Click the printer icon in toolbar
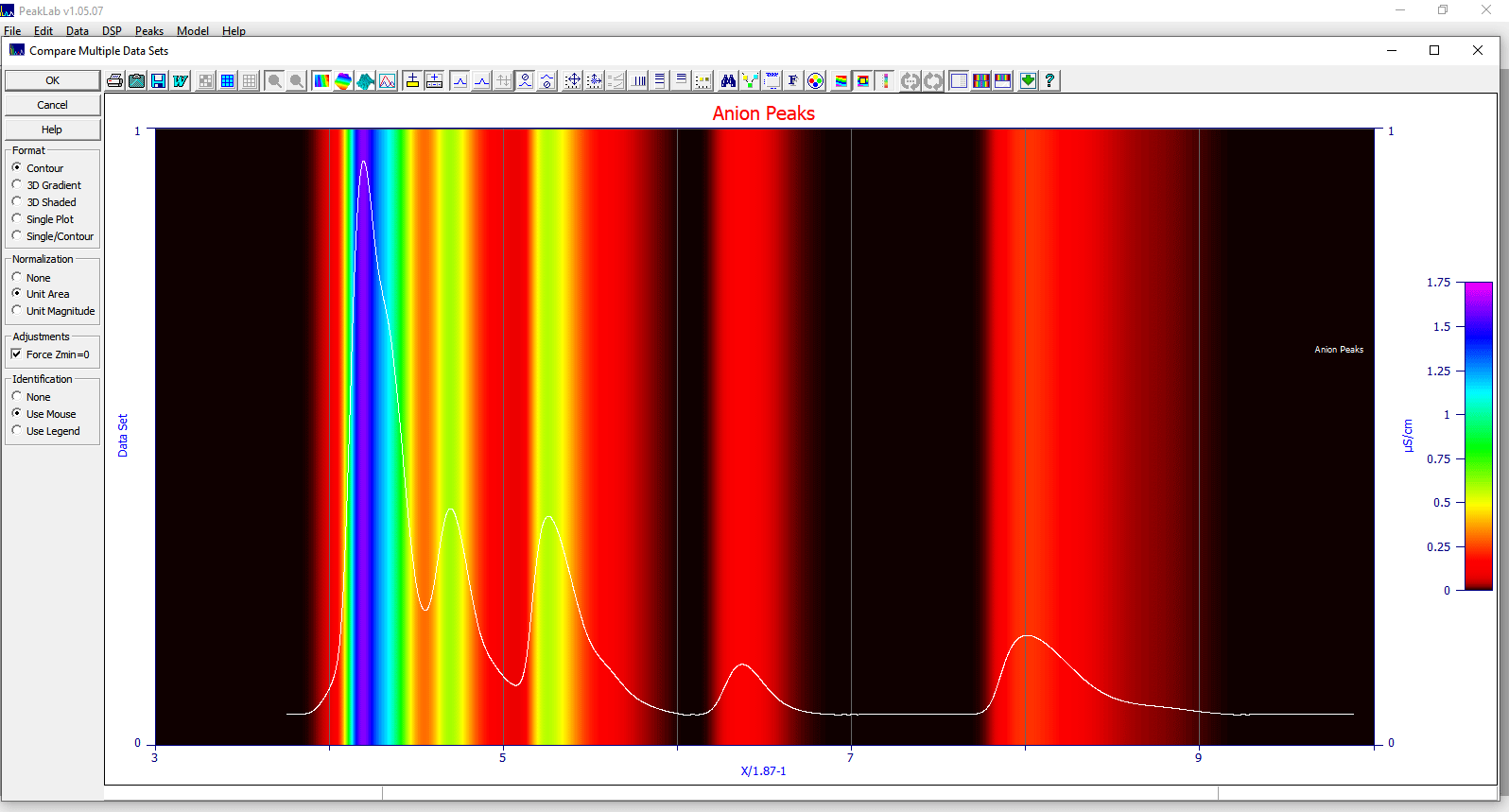This screenshot has width=1509, height=812. 114,80
